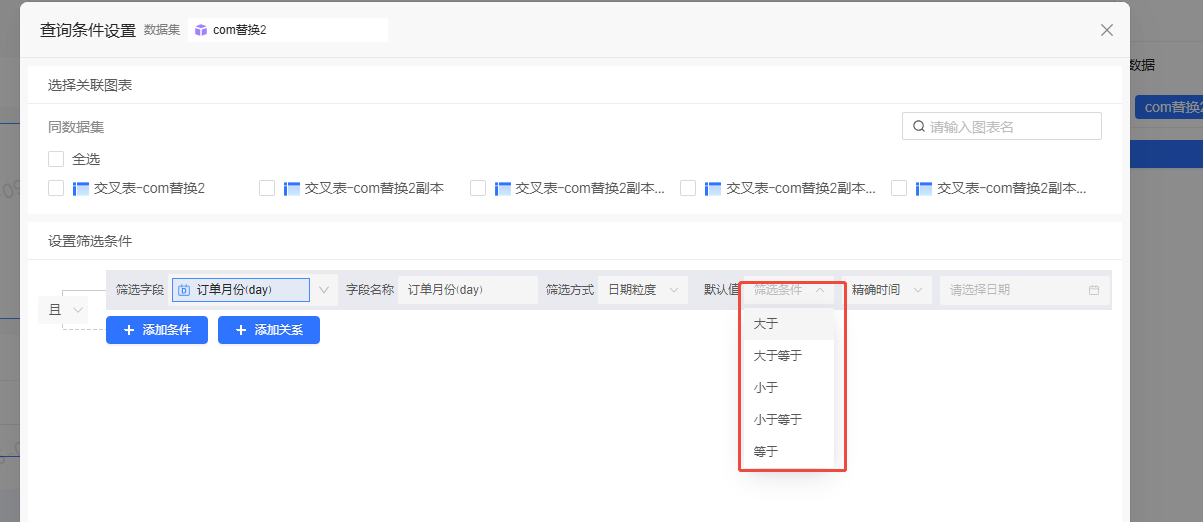This screenshot has height=522, width=1203.
Task: Click the cube dataset icon beside com替换2
Action: point(201,30)
